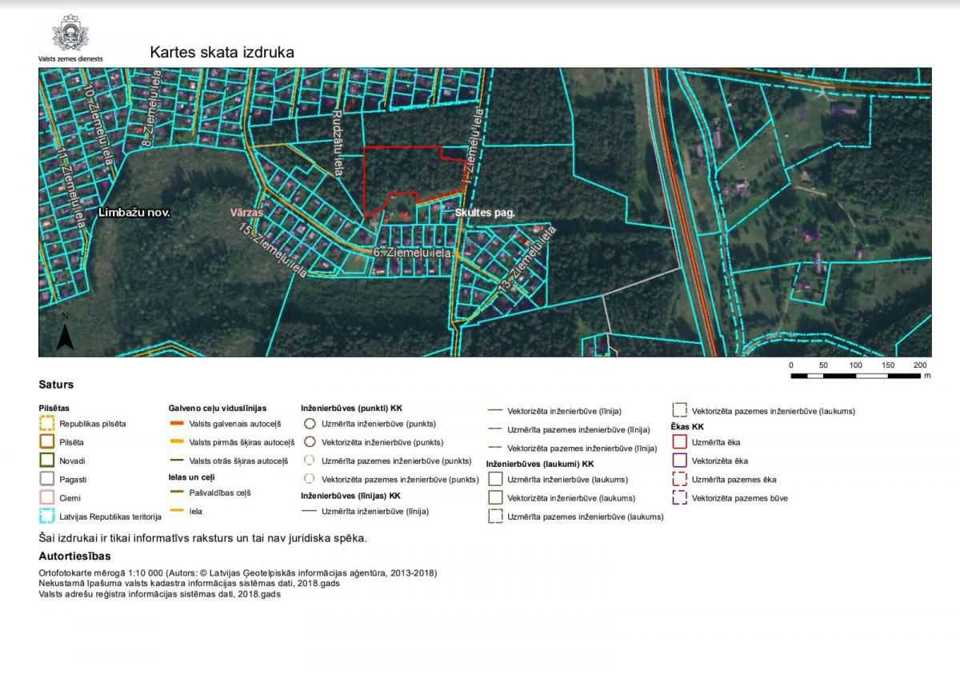The image size is (960, 678).
Task: Click the Autortiesības heading
Action: [75, 556]
